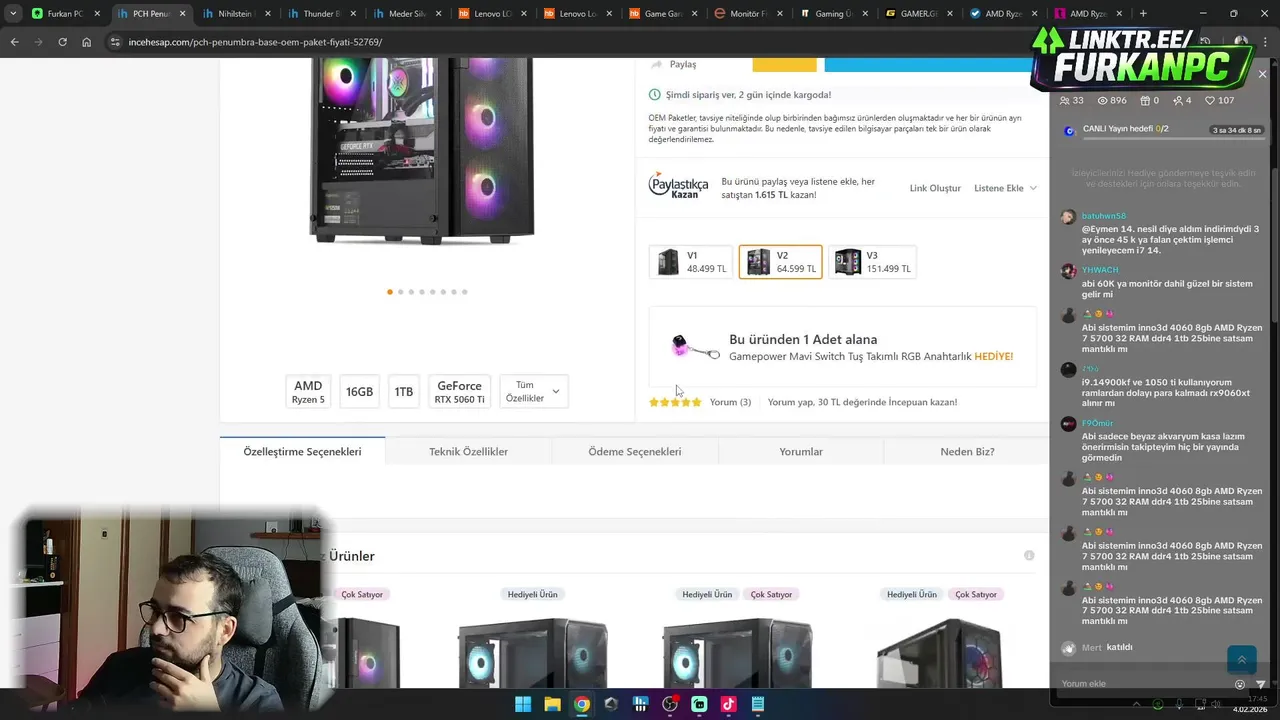This screenshot has height=720, width=1280.
Task: Close the live chat overlay panel
Action: (1262, 74)
